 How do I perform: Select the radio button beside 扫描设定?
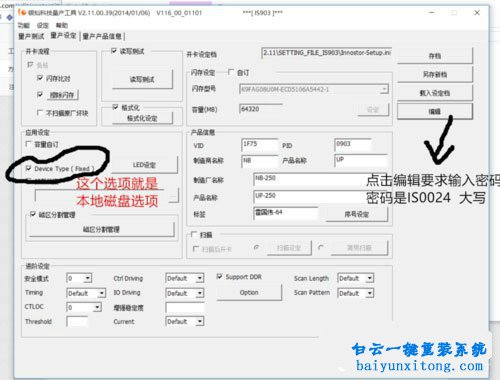pyautogui.click(x=256, y=248)
